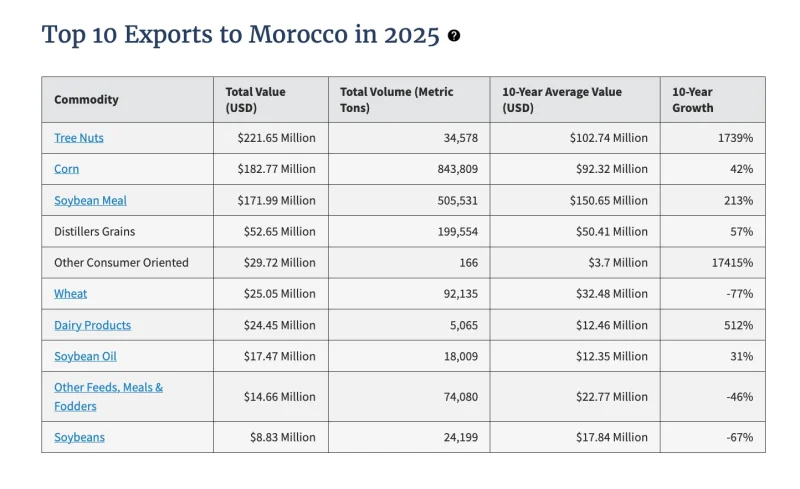The width and height of the screenshot is (800, 489).
Task: Select the Other Consumer Oriented row label
Action: pos(121,263)
